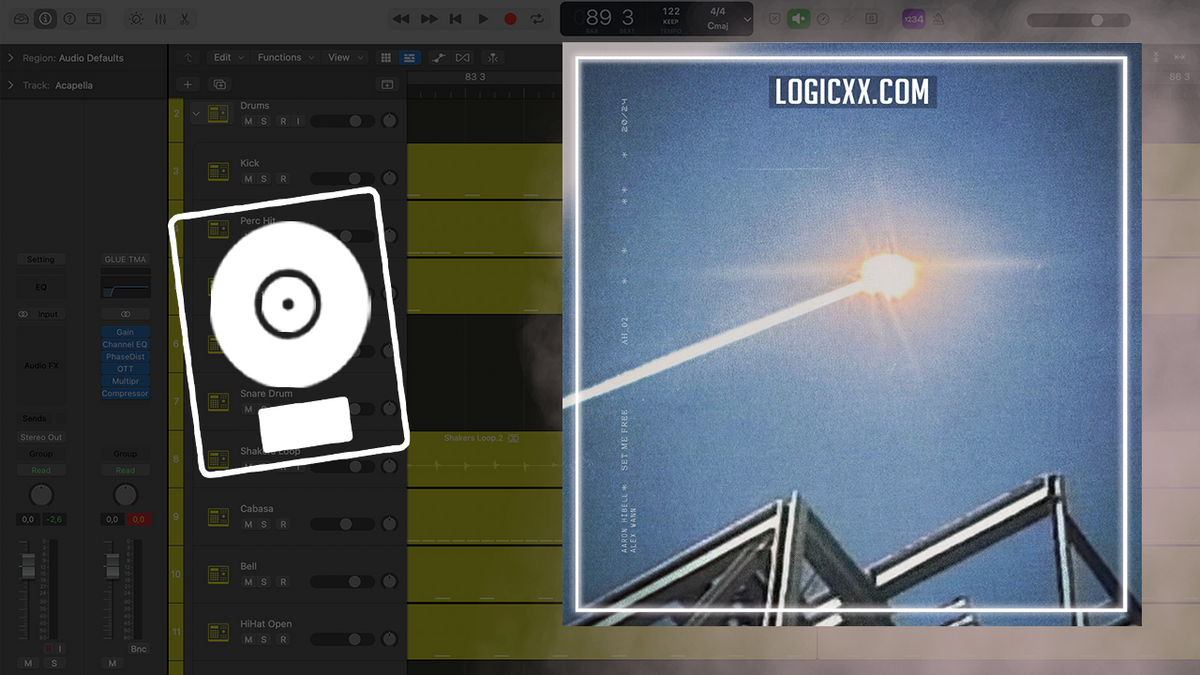Screen dimensions: 1200x675
Task: Switch to list view using the blue icon
Action: point(409,57)
